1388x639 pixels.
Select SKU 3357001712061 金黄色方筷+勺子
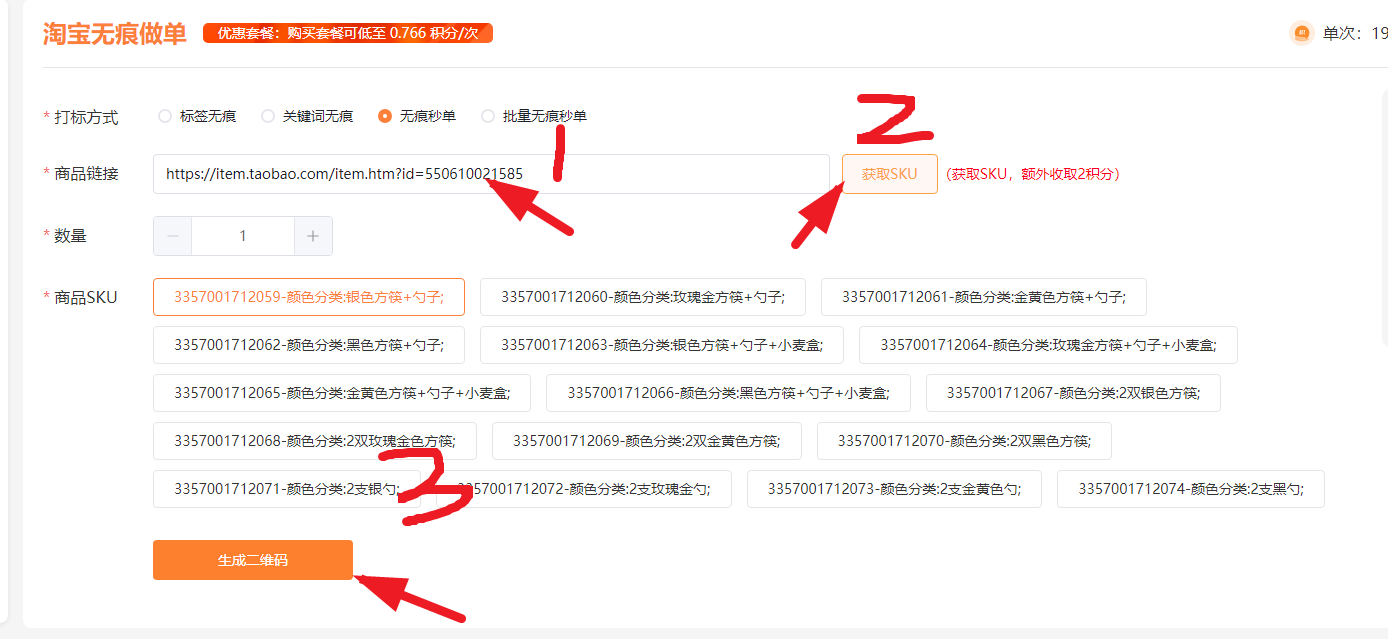pos(984,297)
